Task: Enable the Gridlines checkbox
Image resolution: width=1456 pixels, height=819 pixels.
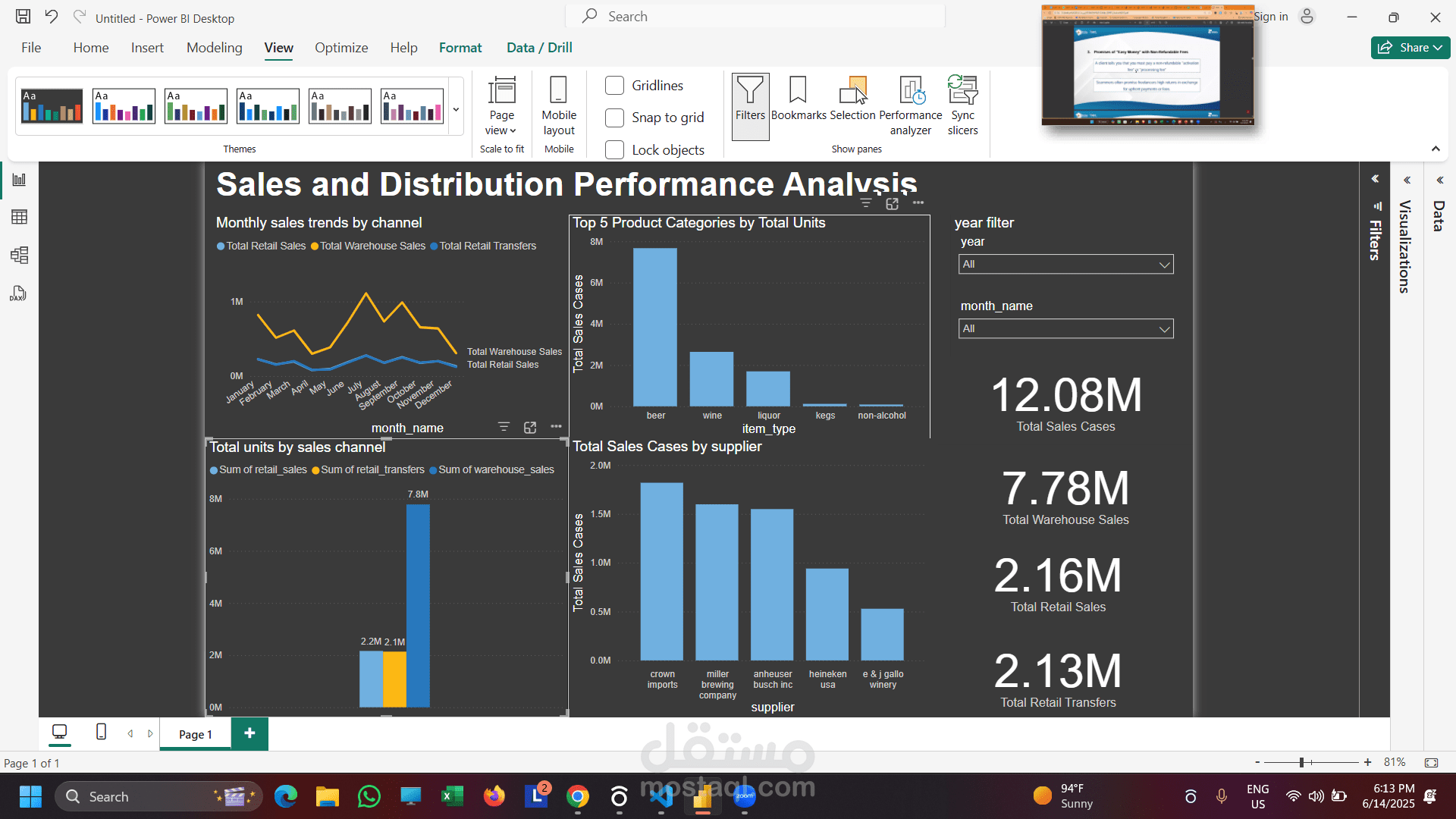Action: (614, 86)
